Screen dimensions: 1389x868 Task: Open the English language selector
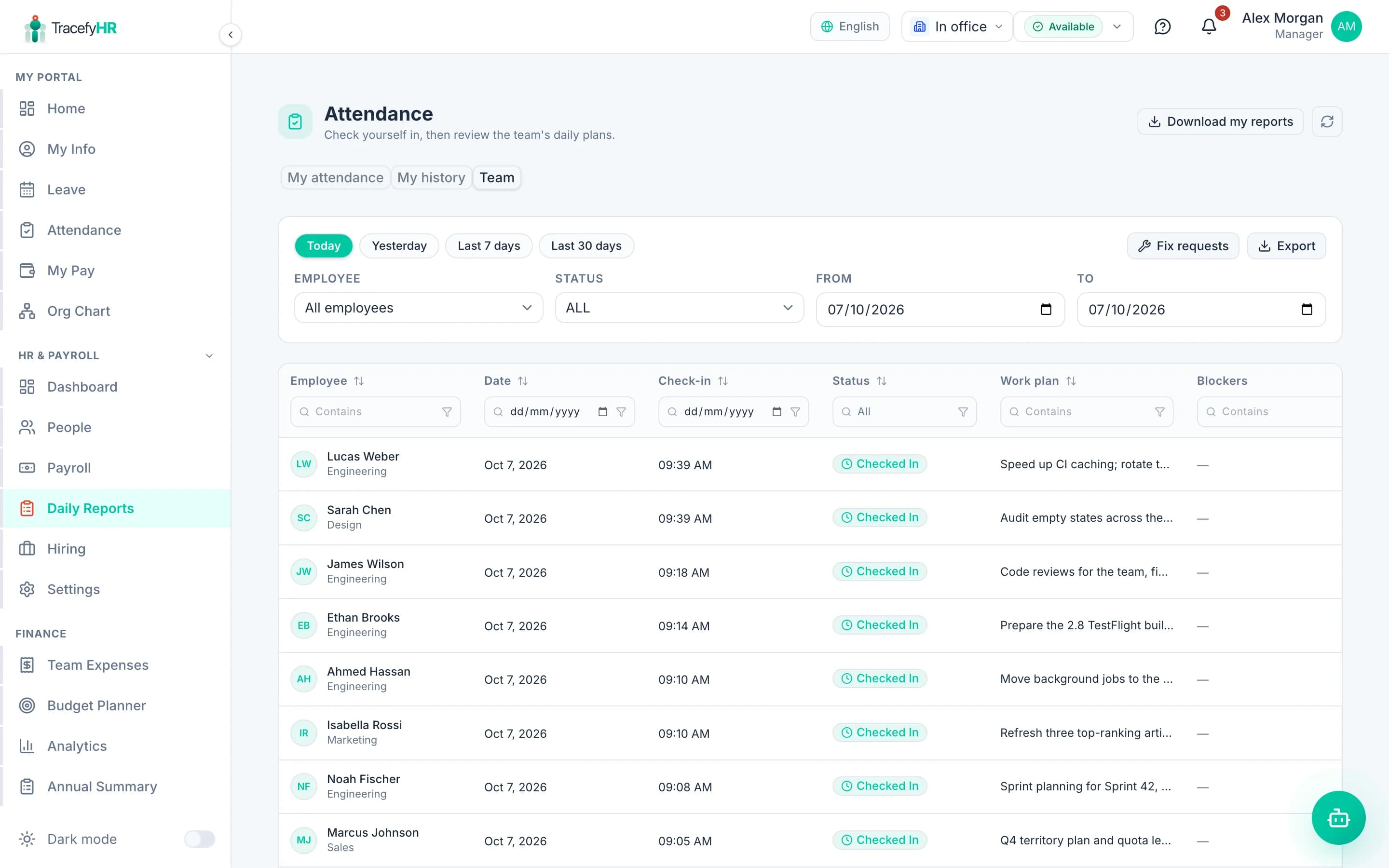(x=849, y=27)
